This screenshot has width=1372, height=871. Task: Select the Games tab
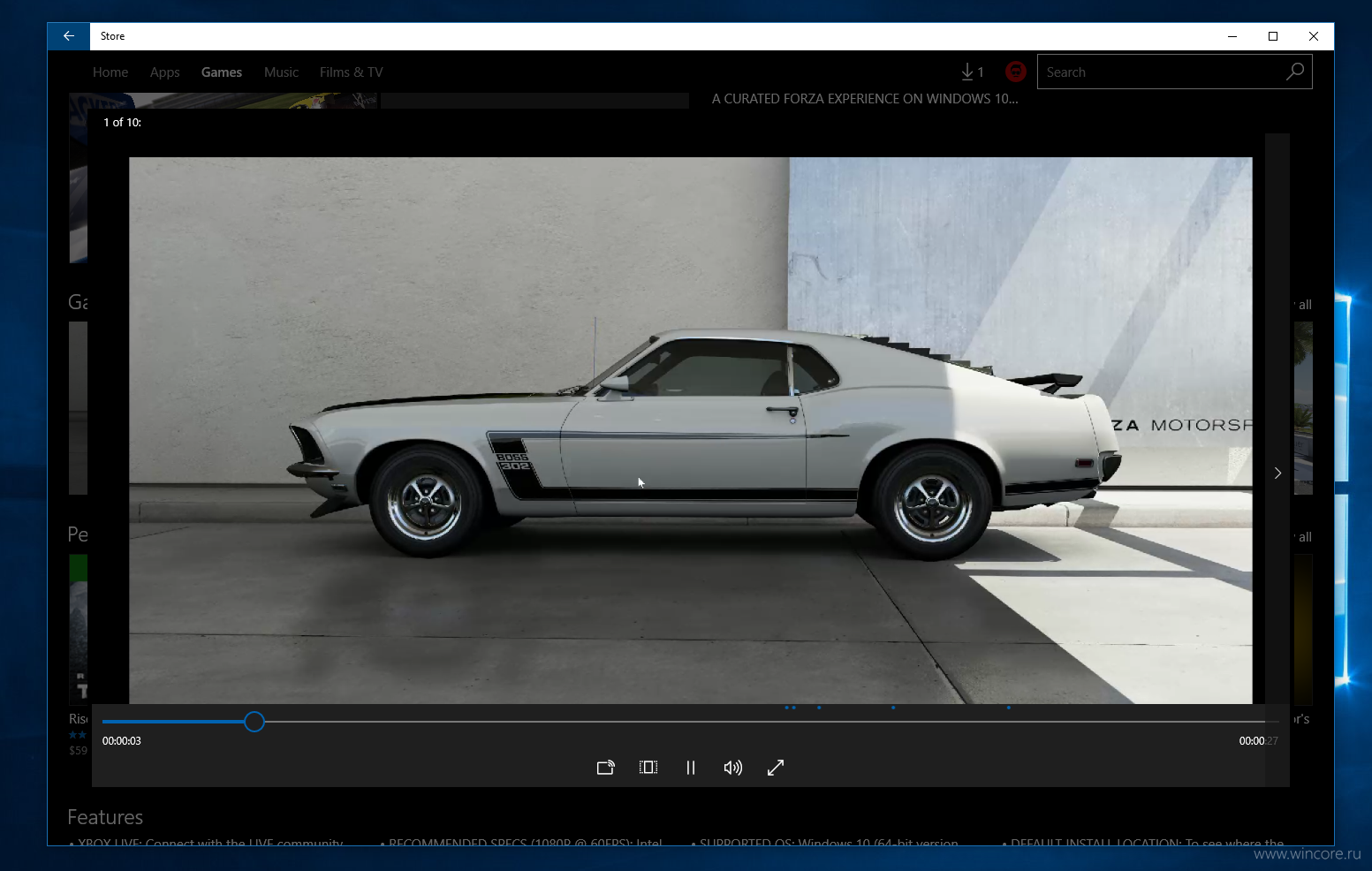[221, 72]
